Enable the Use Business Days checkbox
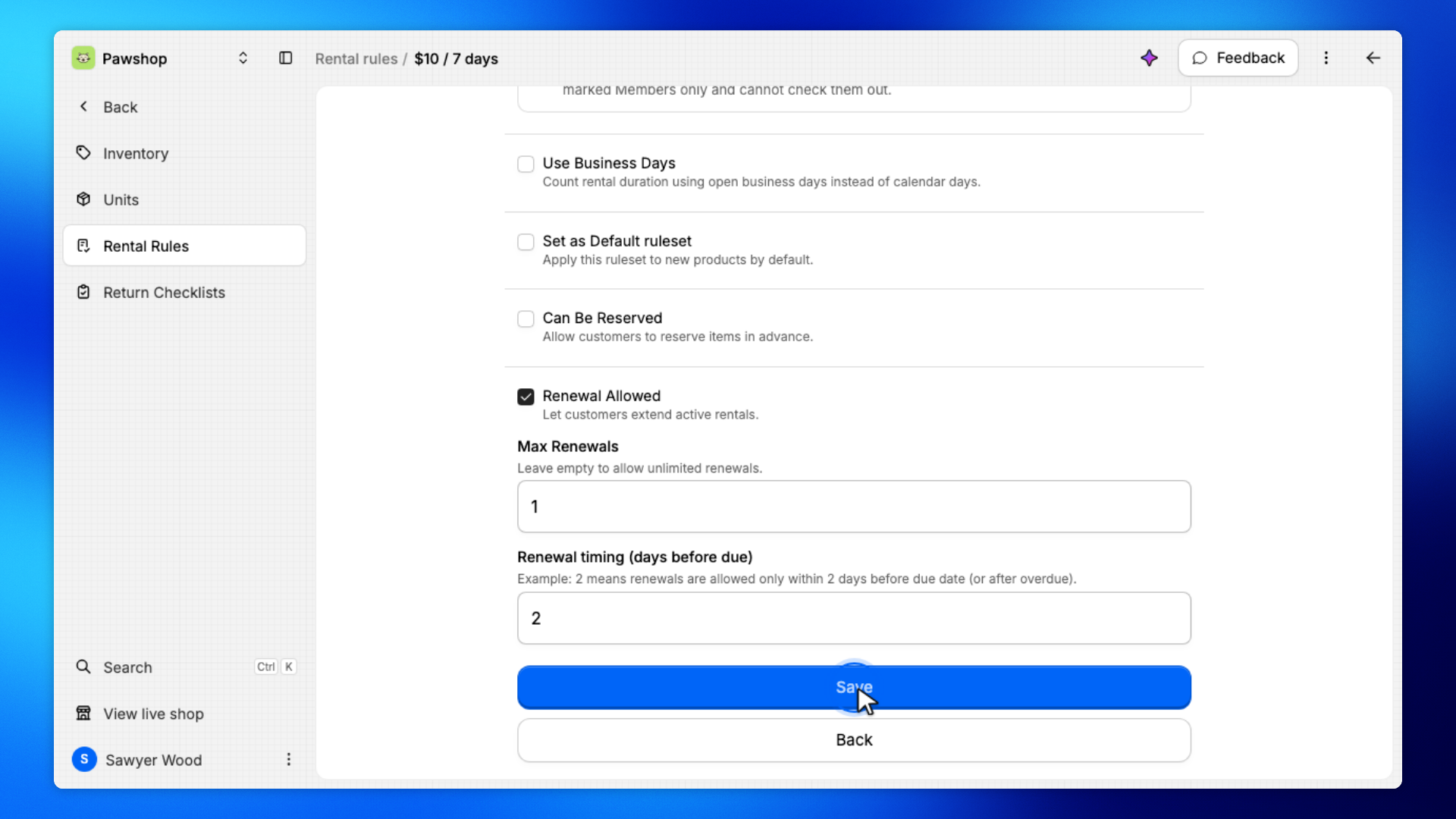The image size is (1456, 819). [x=526, y=164]
